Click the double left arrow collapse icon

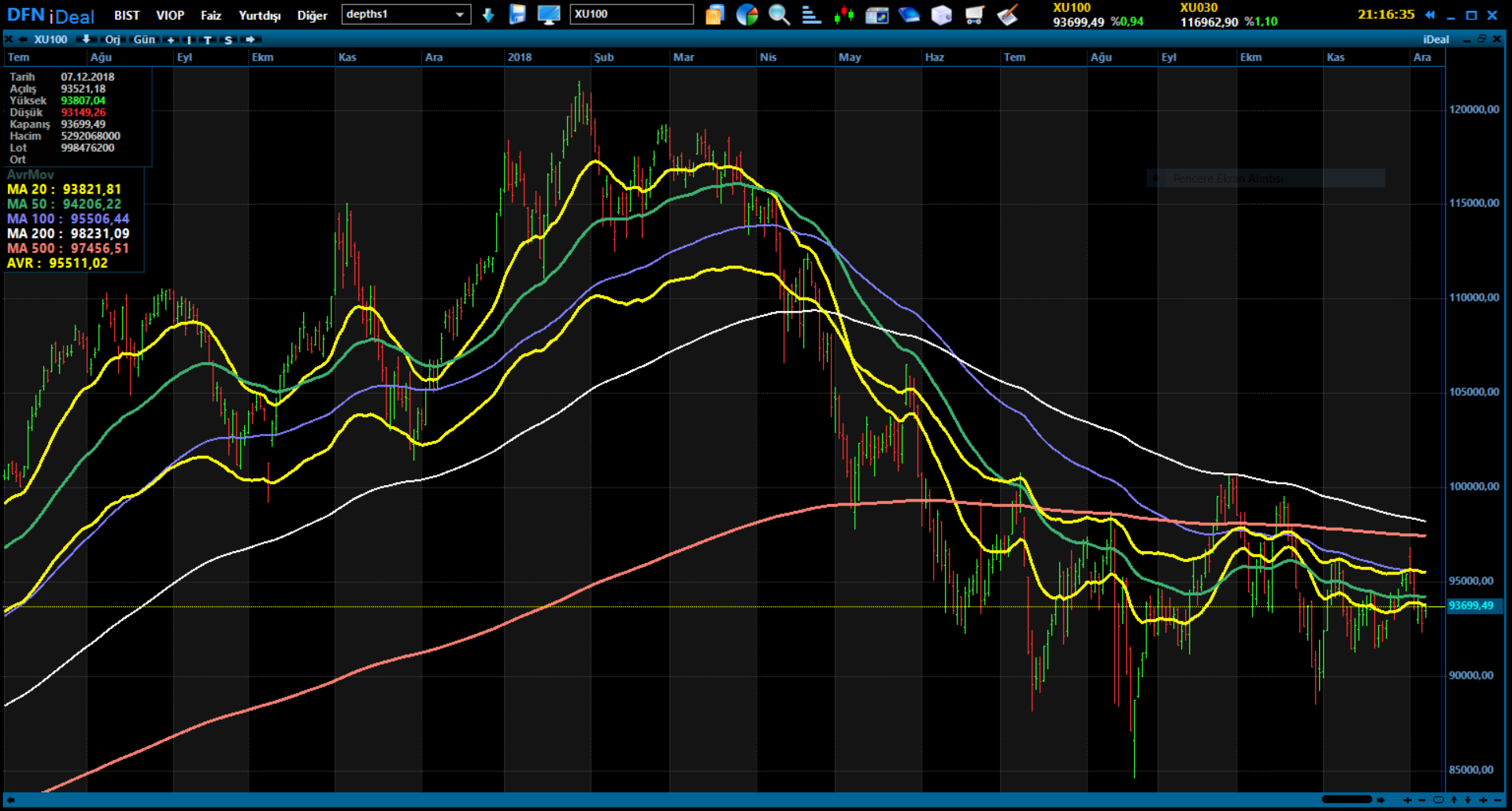[1430, 14]
